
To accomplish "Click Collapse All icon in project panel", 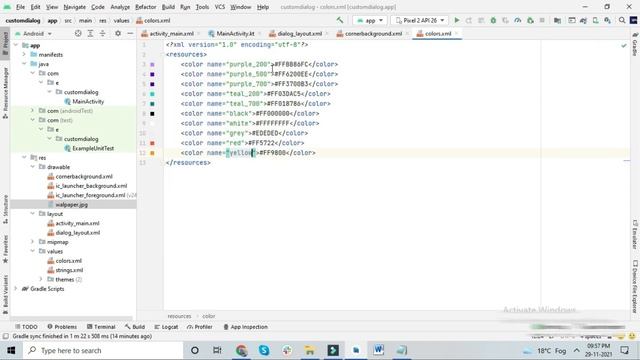I will (102, 33).
